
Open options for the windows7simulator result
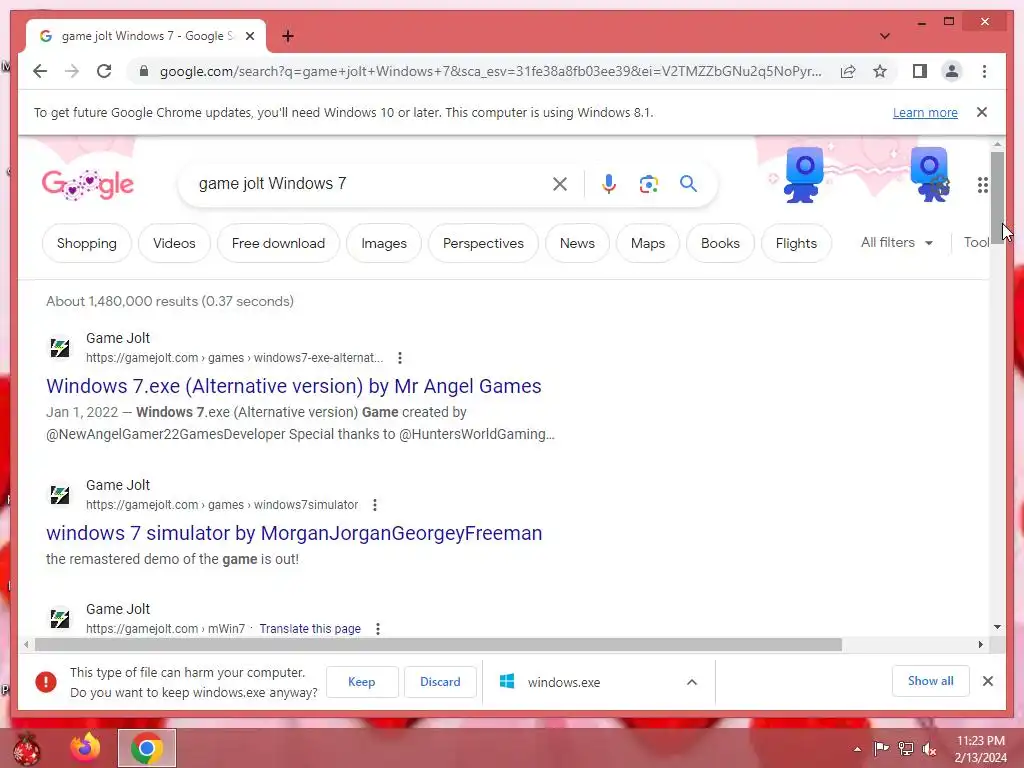[x=374, y=505]
